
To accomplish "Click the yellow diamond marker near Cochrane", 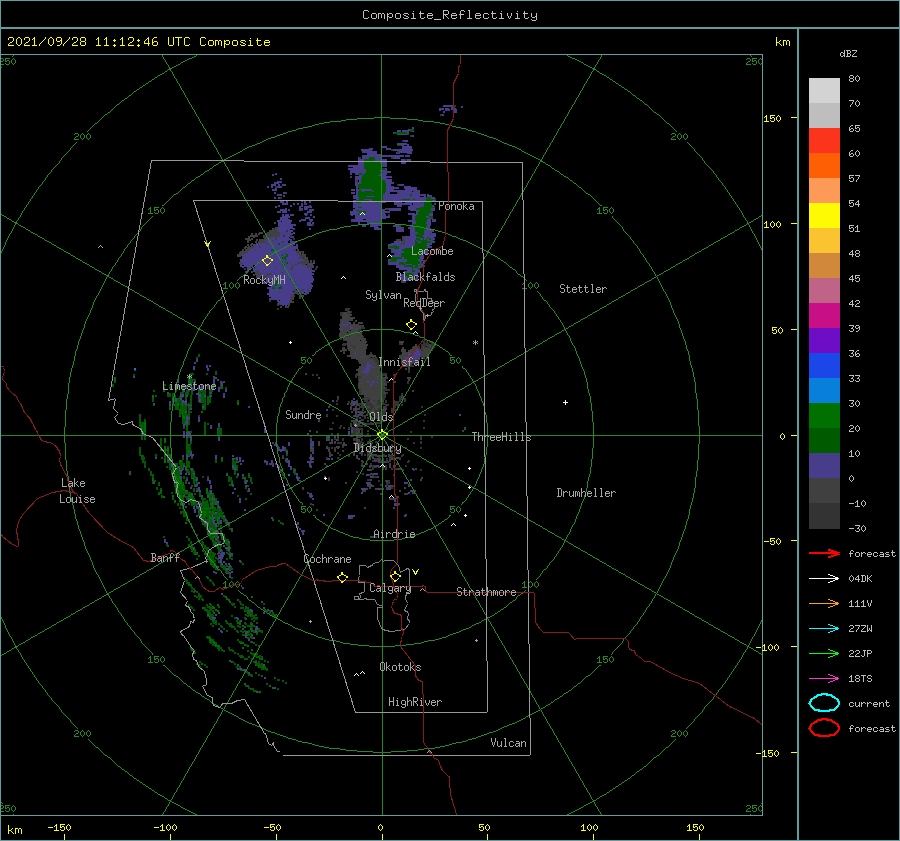I will click(342, 578).
